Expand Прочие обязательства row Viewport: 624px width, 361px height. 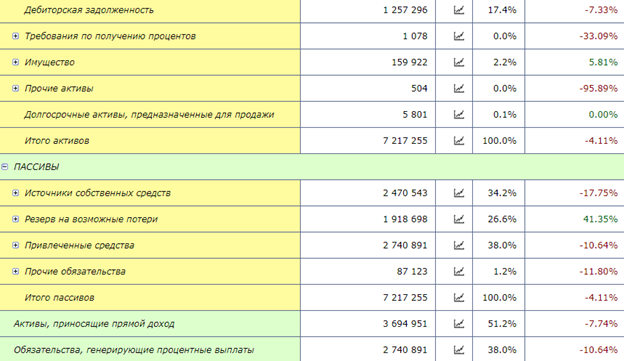click(x=16, y=271)
